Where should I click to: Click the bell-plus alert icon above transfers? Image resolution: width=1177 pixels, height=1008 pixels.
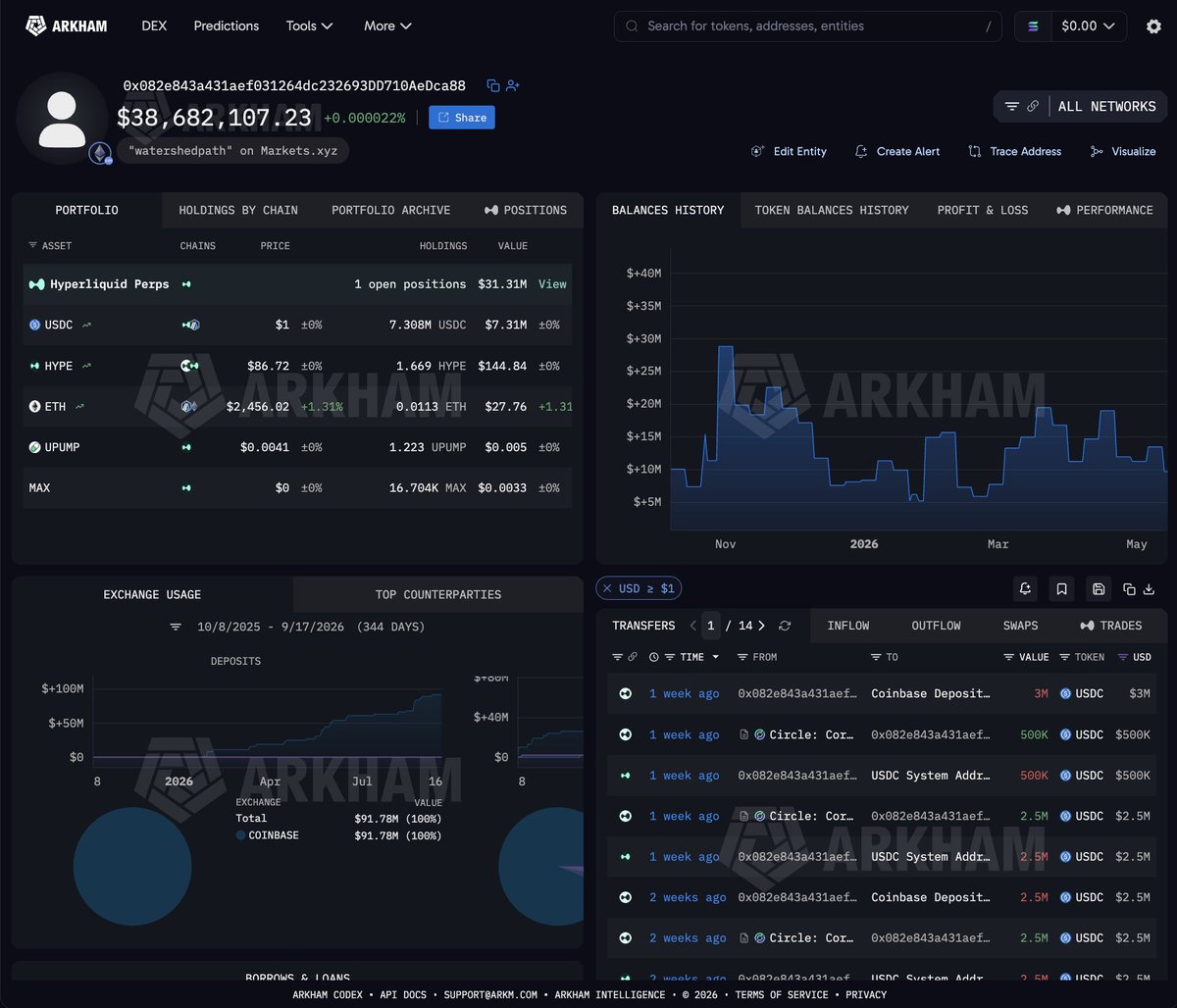point(1025,588)
